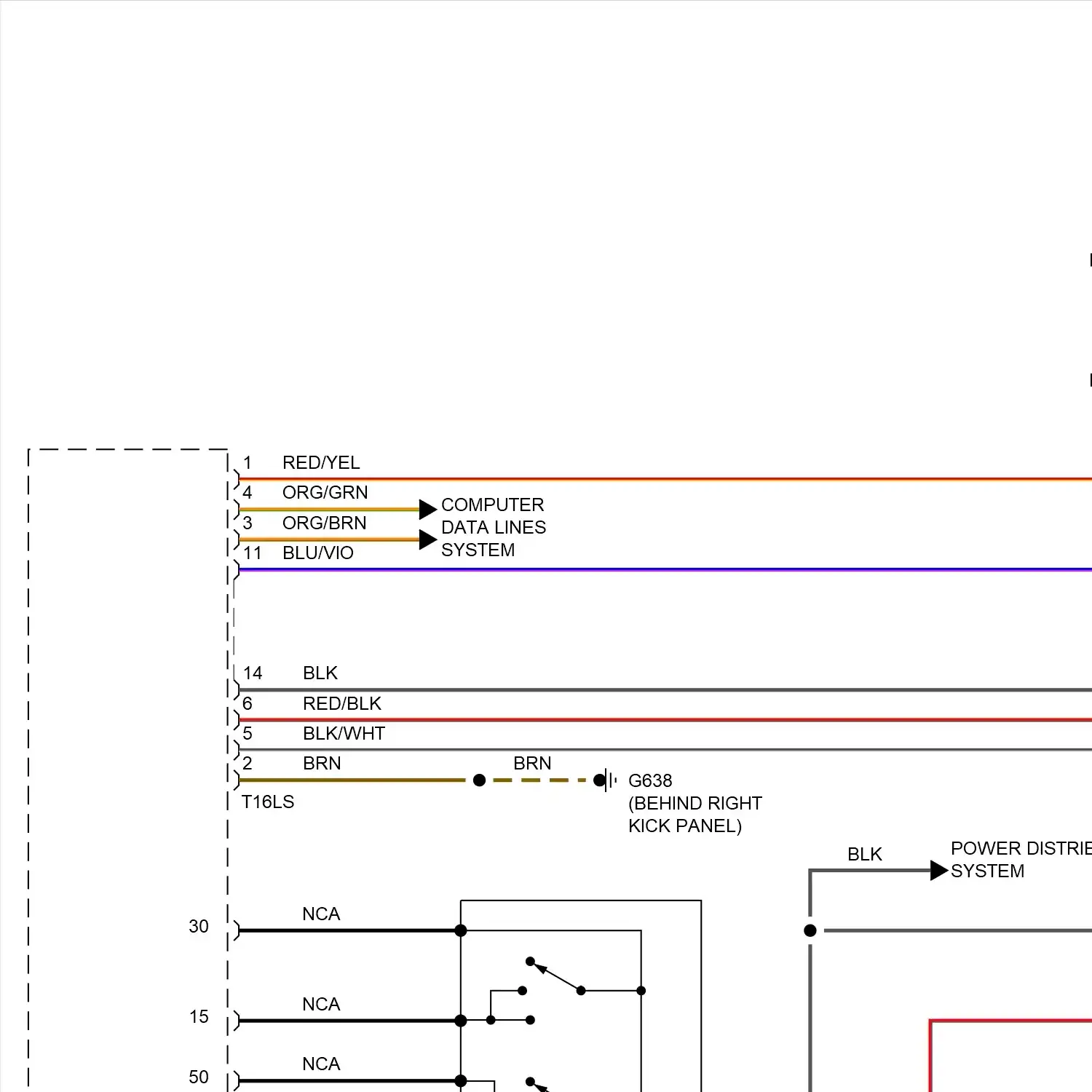Click pin number 11 on the connector
The height and width of the screenshot is (1092, 1092).
(253, 553)
